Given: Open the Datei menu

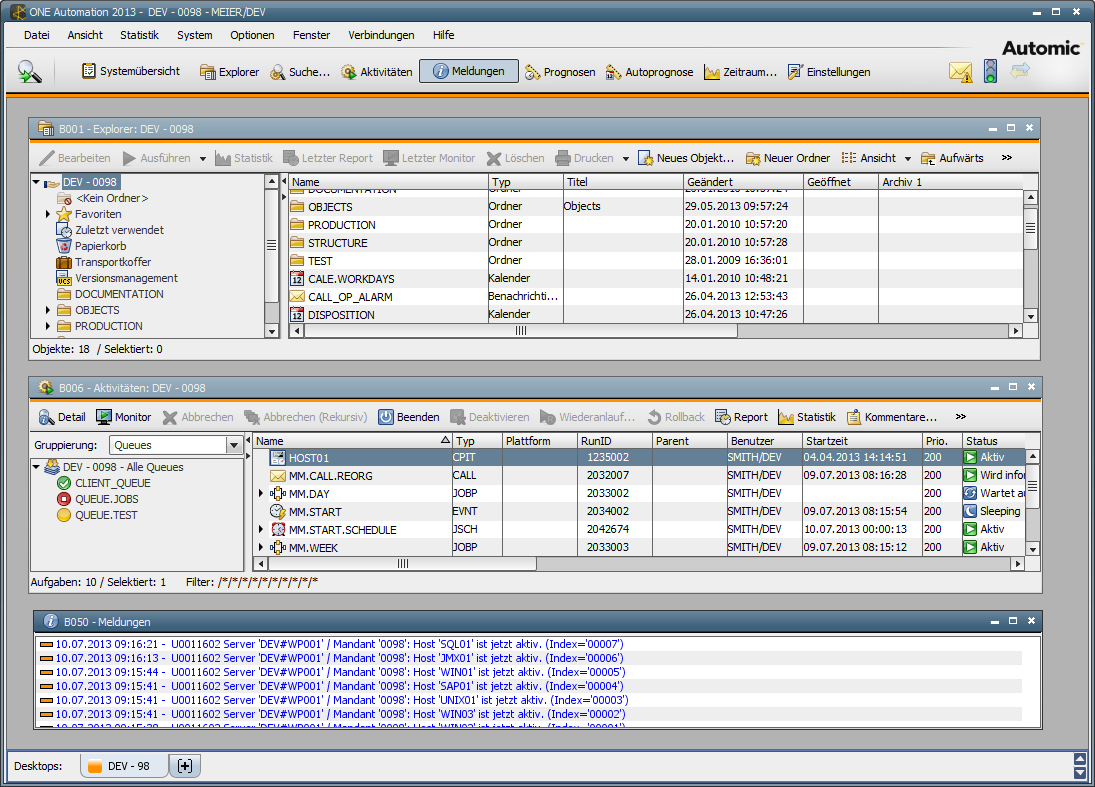Looking at the screenshot, I should pyautogui.click(x=36, y=35).
